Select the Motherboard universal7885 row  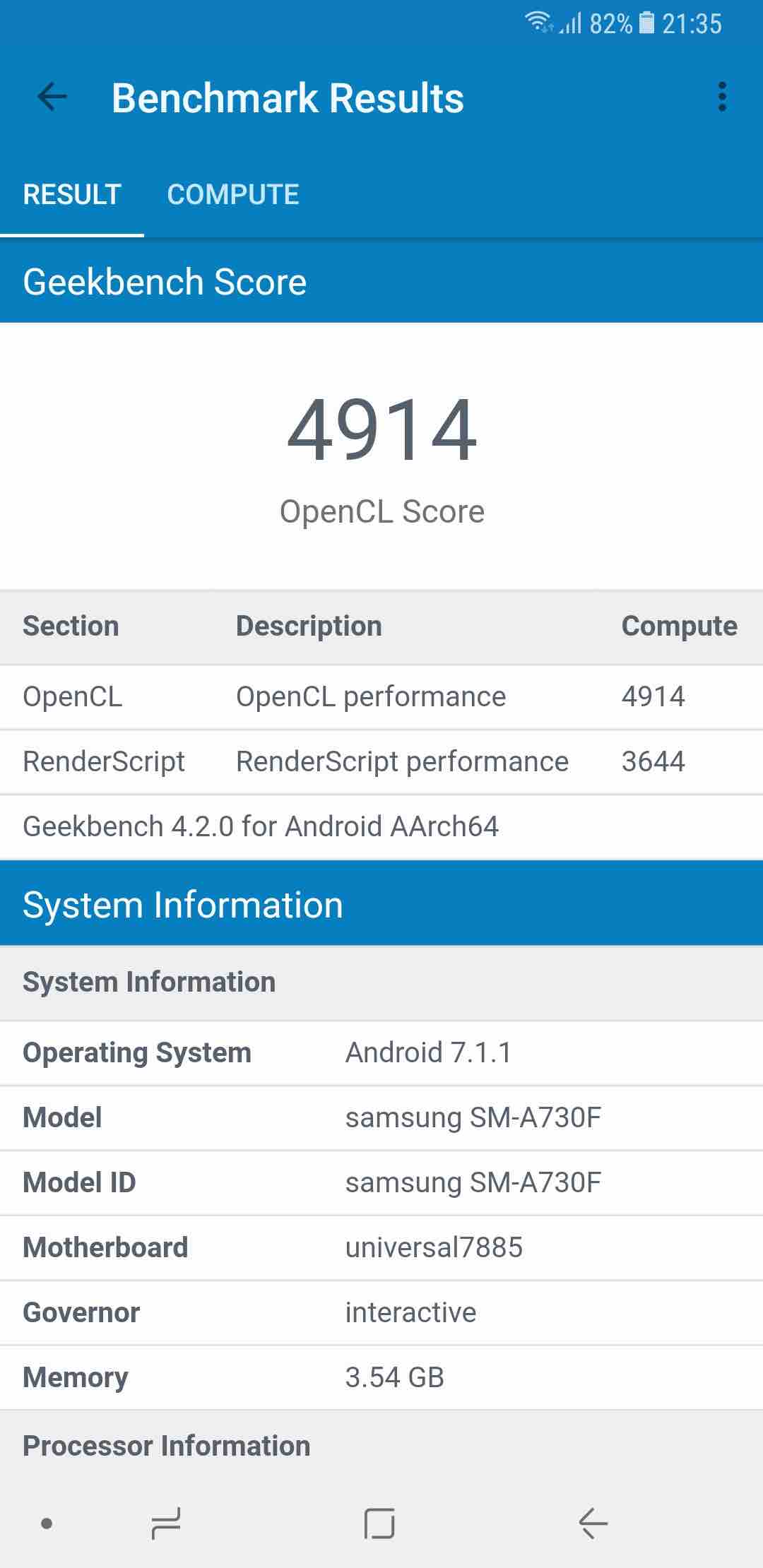381,1248
